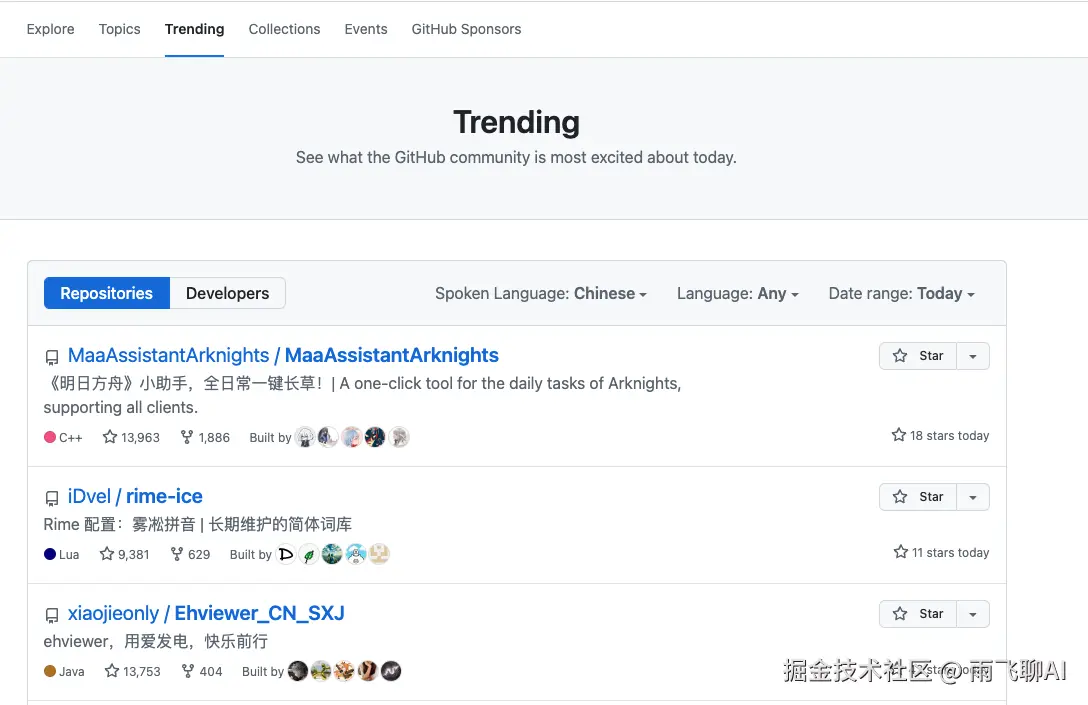Screen dimensions: 1088x705
Task: View the 1,886 forks of MaaAssistantArknights
Action: click(205, 437)
